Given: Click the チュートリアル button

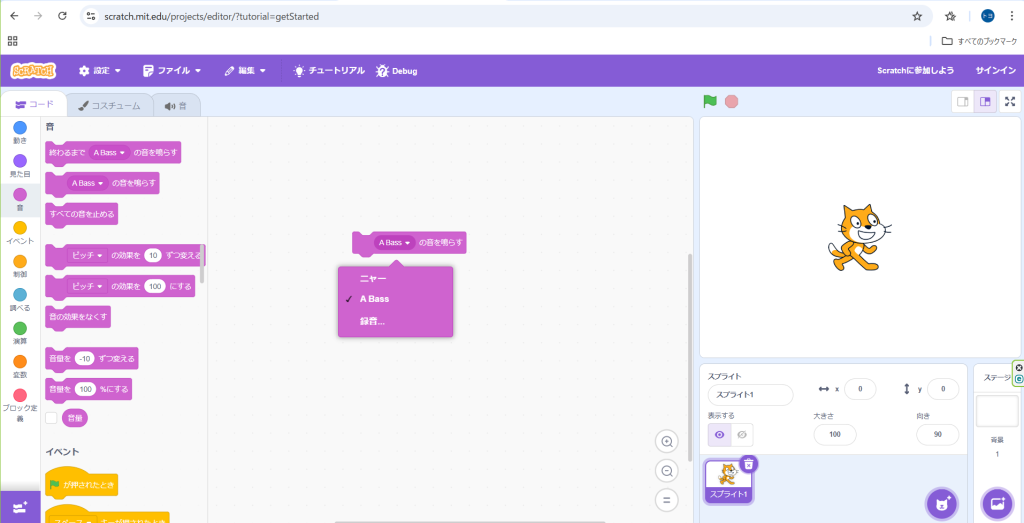Looking at the screenshot, I should pyautogui.click(x=328, y=71).
